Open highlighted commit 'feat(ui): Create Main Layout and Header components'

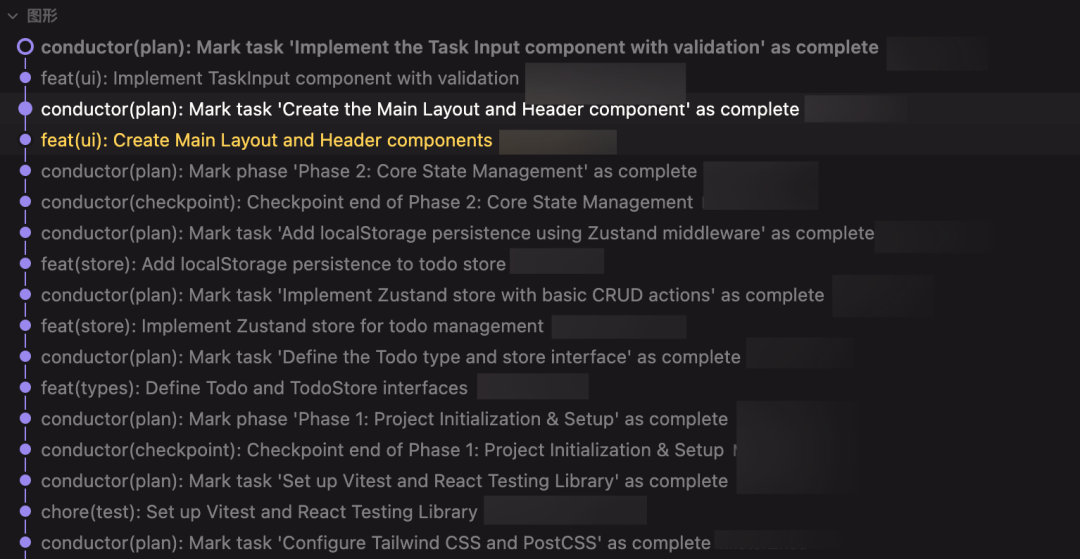267,140
